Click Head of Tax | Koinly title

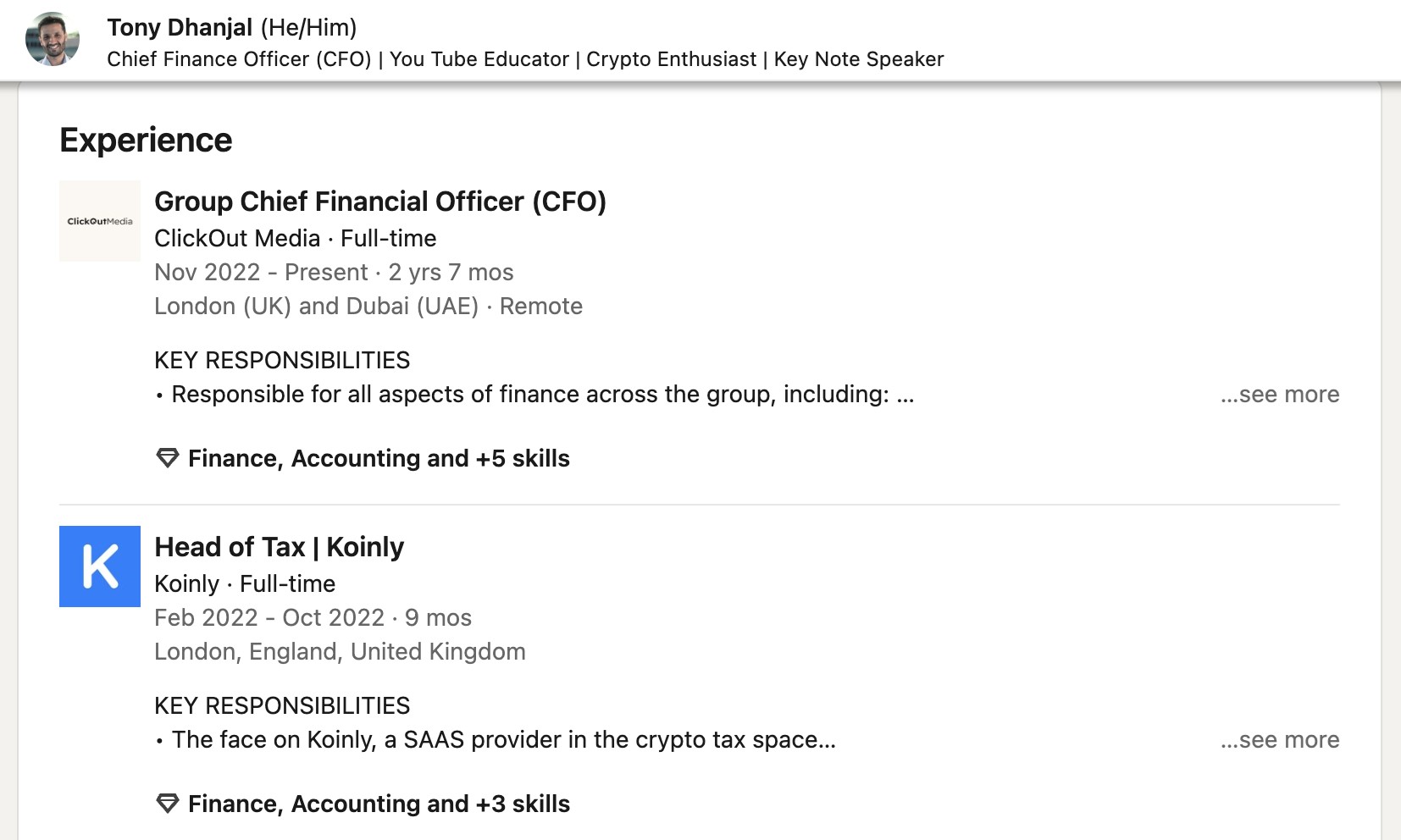(x=279, y=547)
